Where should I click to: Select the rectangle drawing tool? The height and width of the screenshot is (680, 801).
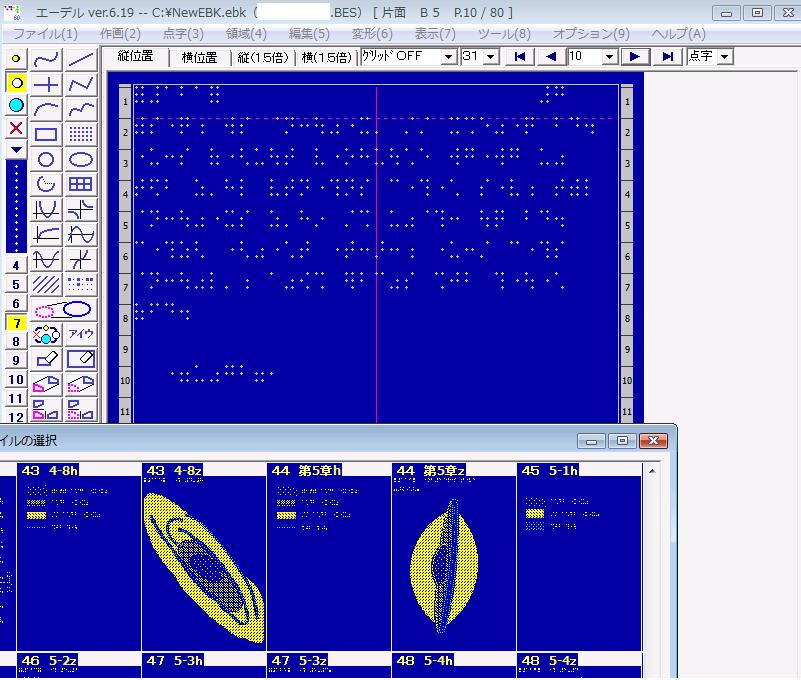coord(46,134)
